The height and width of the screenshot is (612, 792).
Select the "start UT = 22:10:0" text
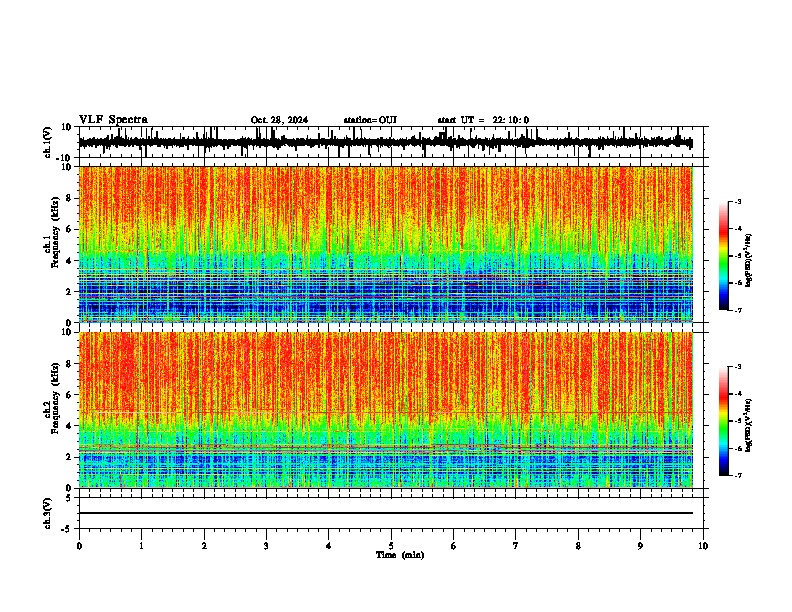click(x=483, y=120)
